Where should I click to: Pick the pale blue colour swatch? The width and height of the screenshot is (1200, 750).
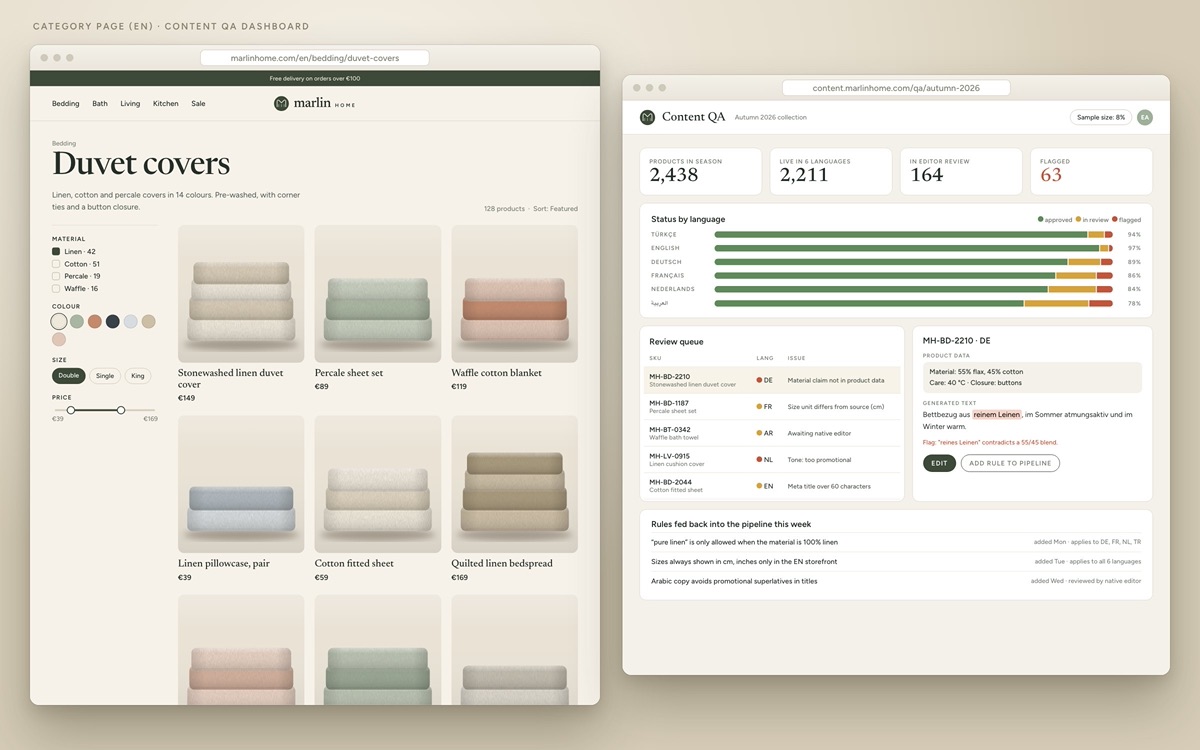[131, 321]
